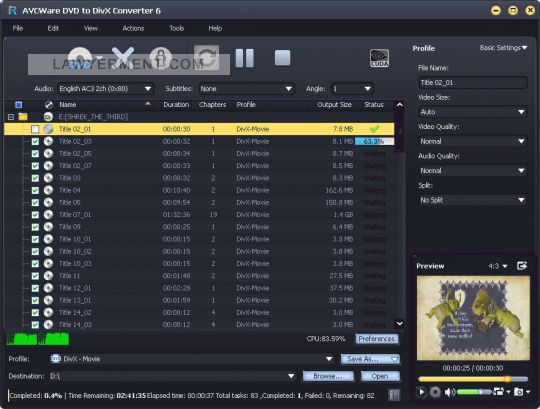Adjust the green preview volume slider

point(474,392)
